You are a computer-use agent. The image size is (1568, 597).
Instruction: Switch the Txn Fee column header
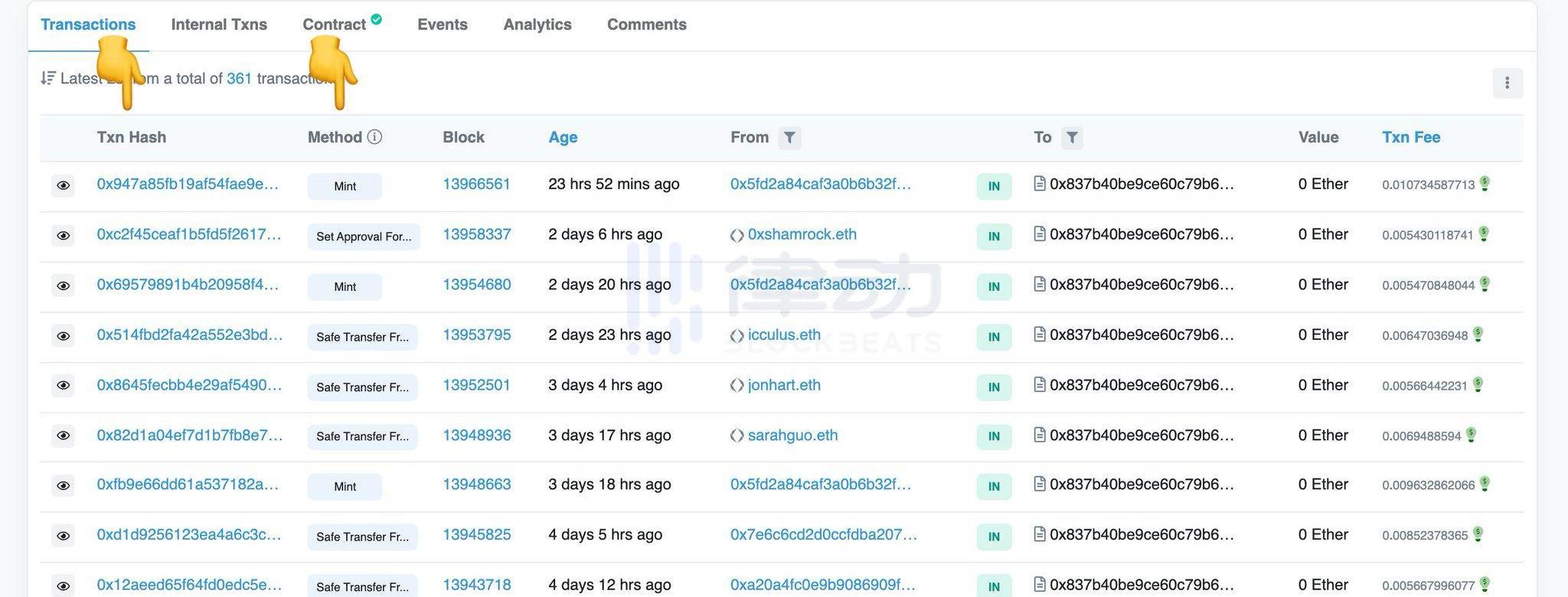coord(1410,138)
